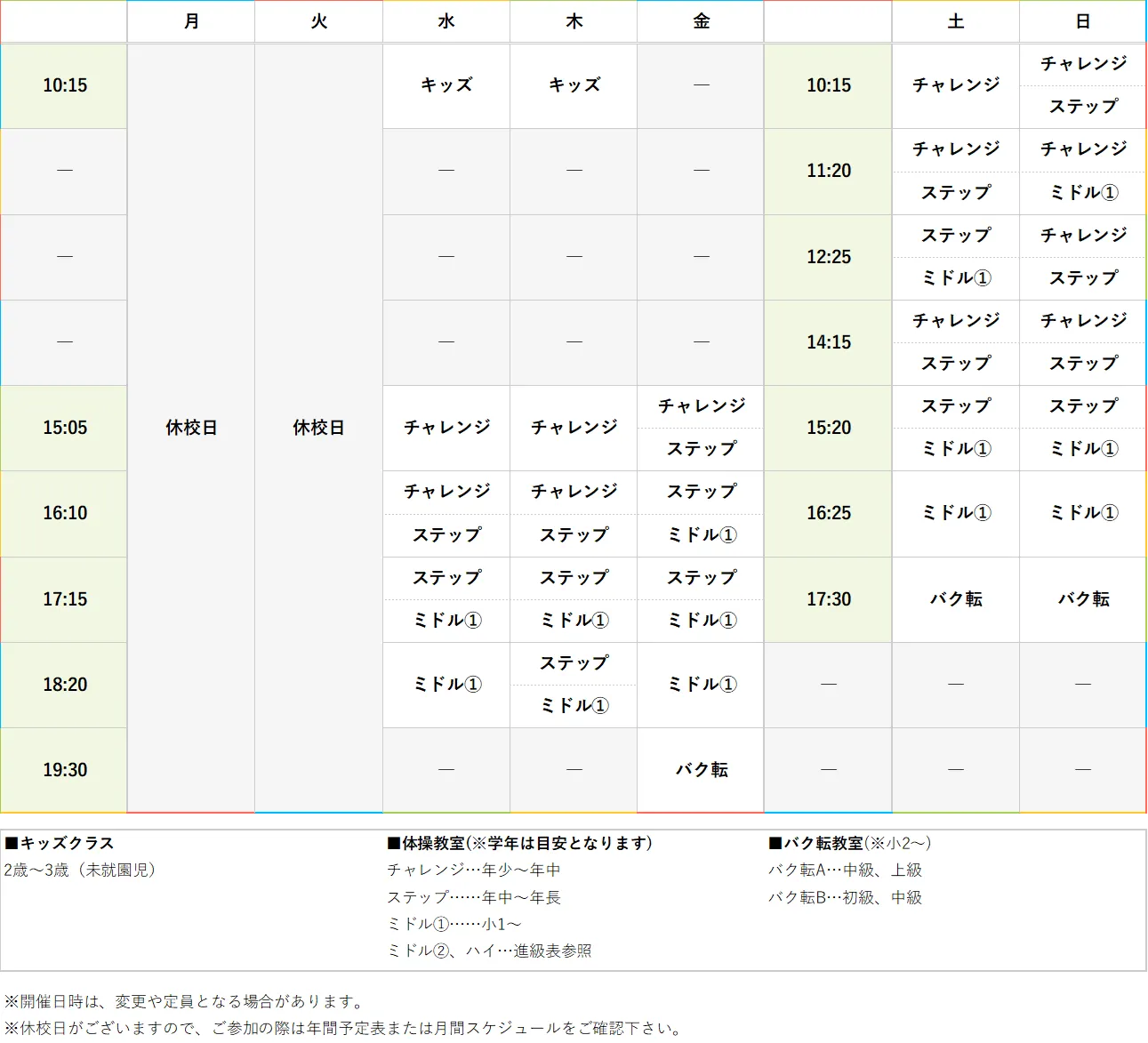This screenshot has height=1043, width=1148.
Task: Click the 10:15 time label on the left
Action: click(x=63, y=85)
